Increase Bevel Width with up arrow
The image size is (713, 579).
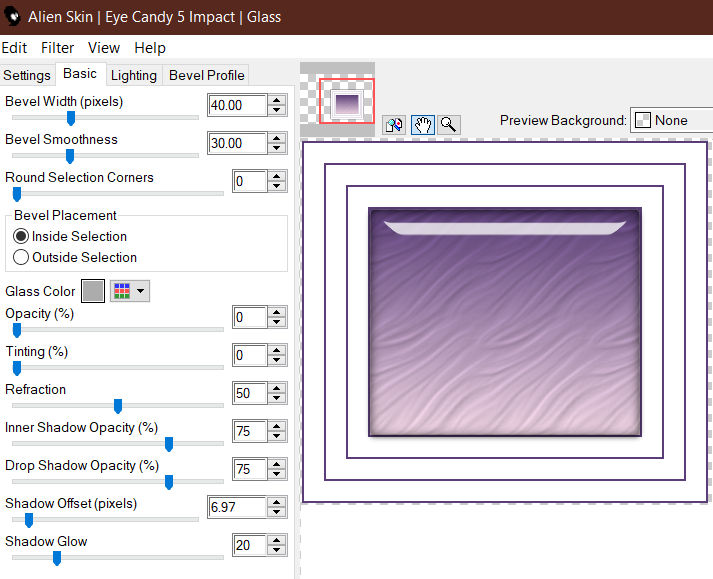tap(276, 100)
